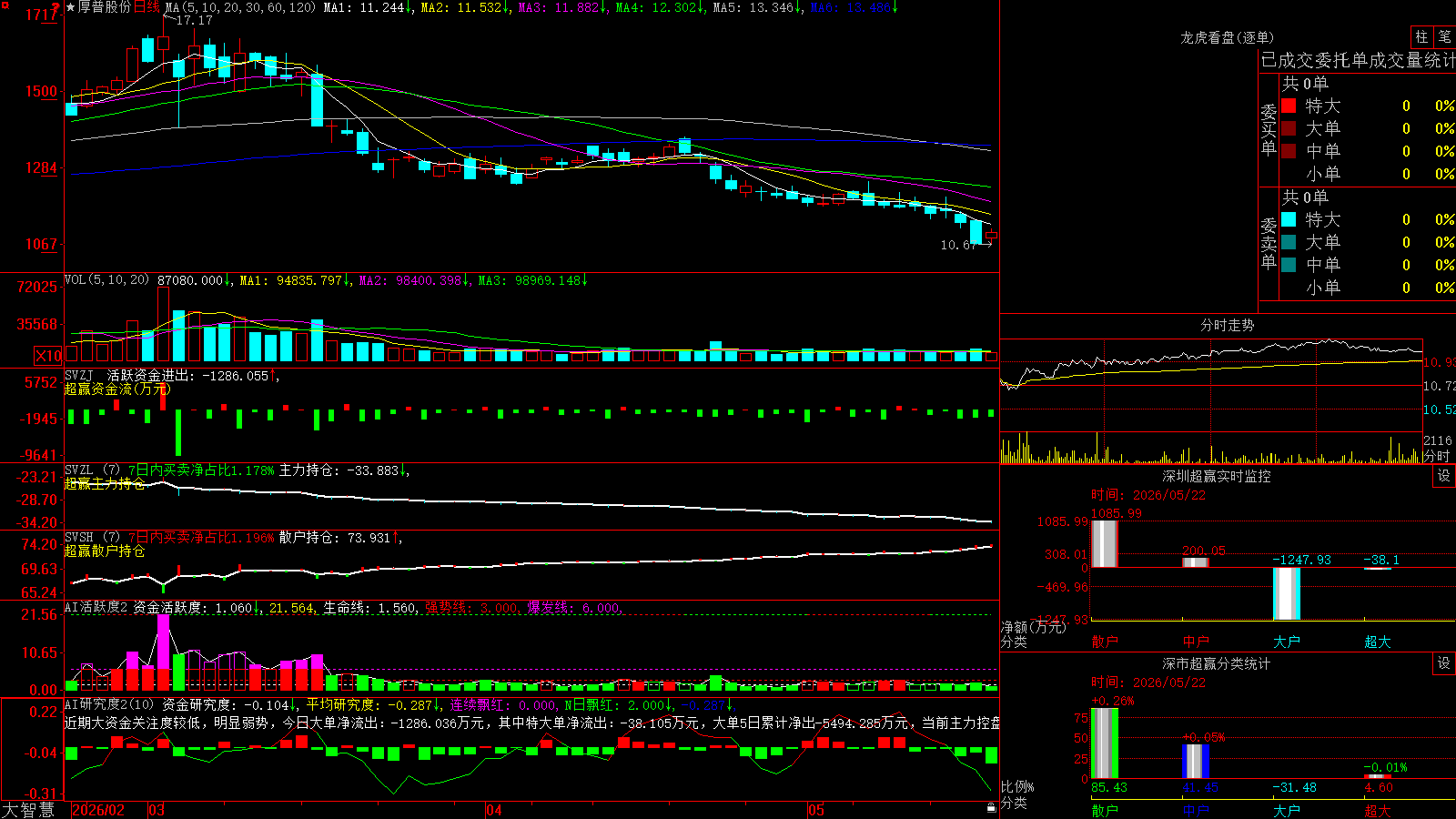The image size is (1456, 819).
Task: Click the 超赢散户持仓 label
Action: [105, 551]
